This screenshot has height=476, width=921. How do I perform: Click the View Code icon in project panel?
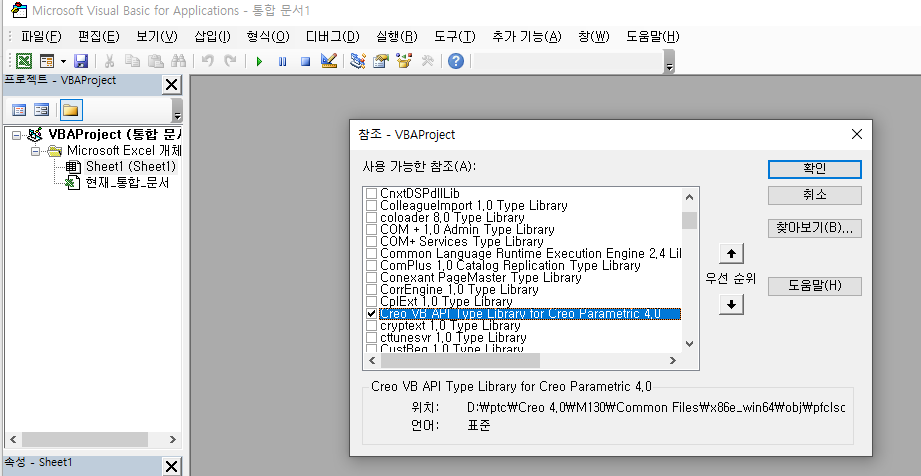[19, 110]
